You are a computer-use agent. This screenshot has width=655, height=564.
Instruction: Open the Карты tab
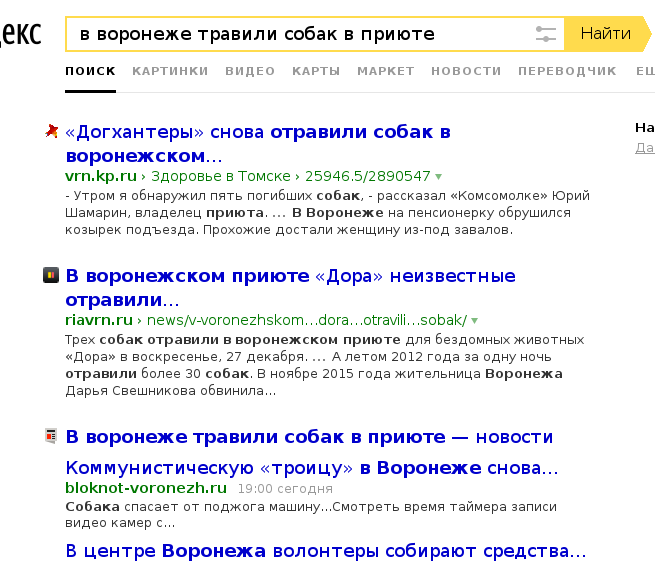click(316, 71)
